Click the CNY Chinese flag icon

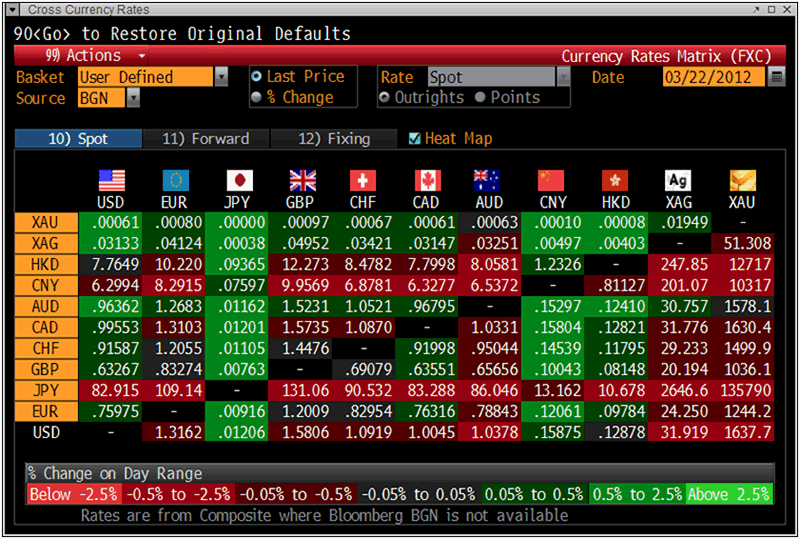click(x=551, y=181)
